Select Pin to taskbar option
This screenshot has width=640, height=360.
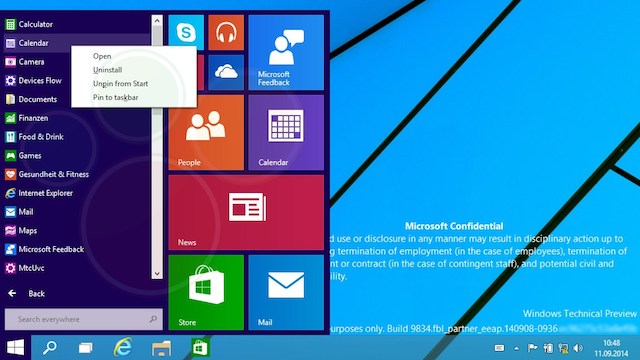pyautogui.click(x=116, y=98)
